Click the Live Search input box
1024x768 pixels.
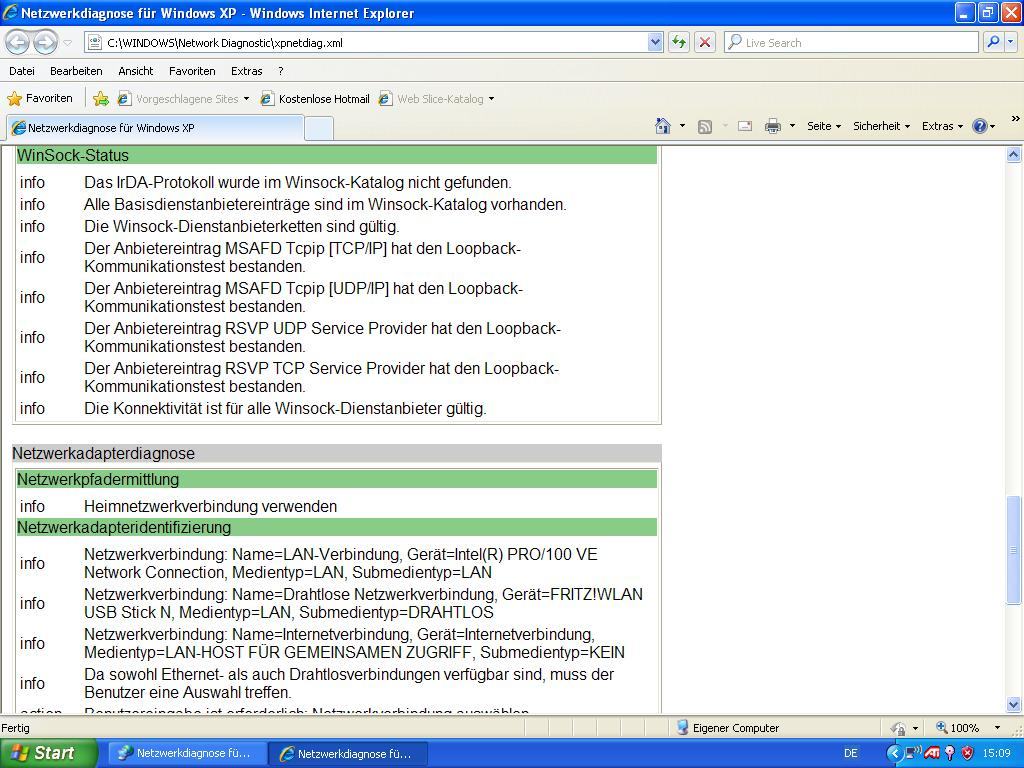[851, 42]
